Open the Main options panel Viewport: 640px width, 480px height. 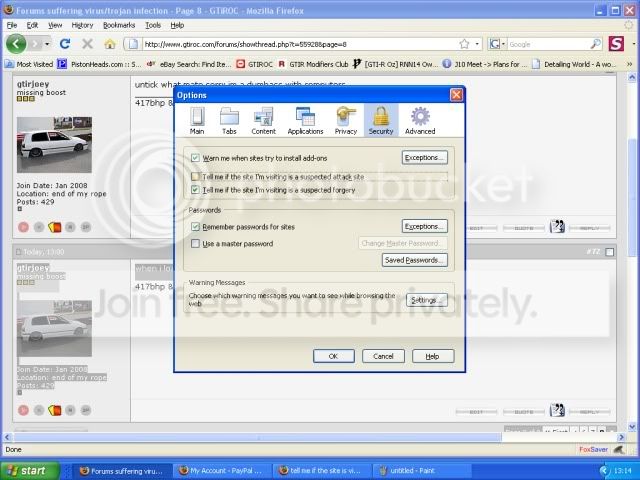click(197, 119)
